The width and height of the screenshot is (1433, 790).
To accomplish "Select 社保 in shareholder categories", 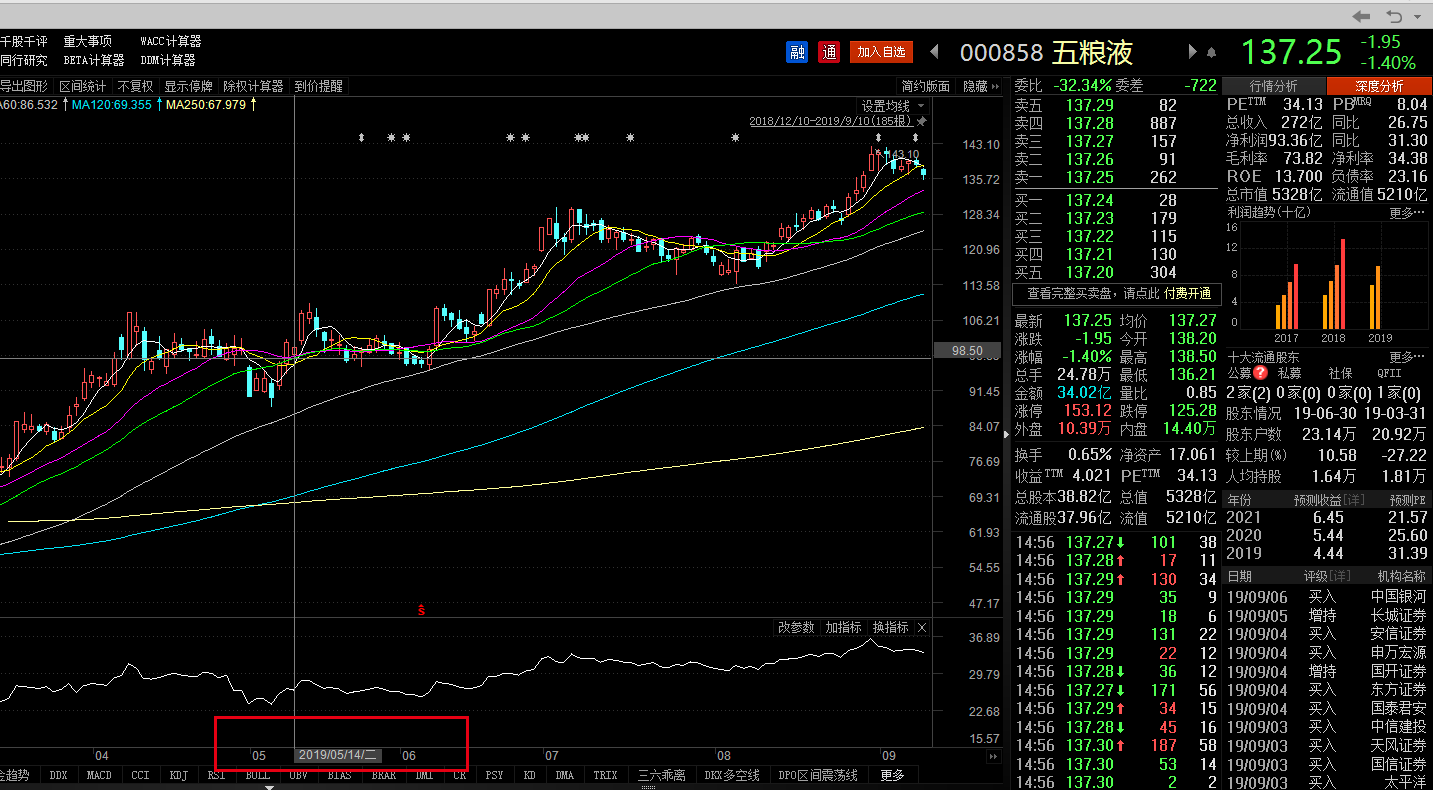I will pos(1341,373).
